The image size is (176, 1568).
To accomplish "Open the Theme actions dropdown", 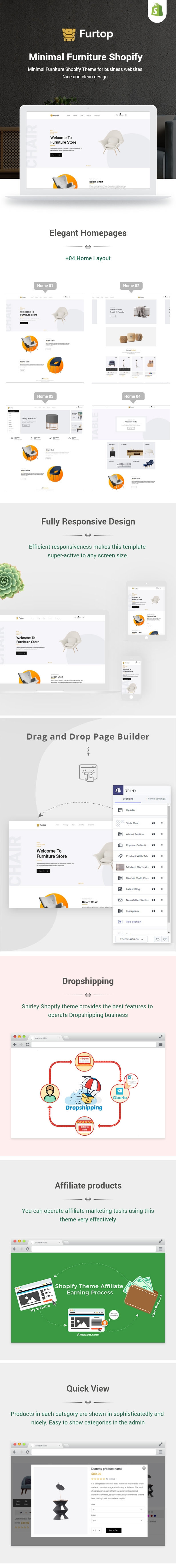I will (131, 939).
